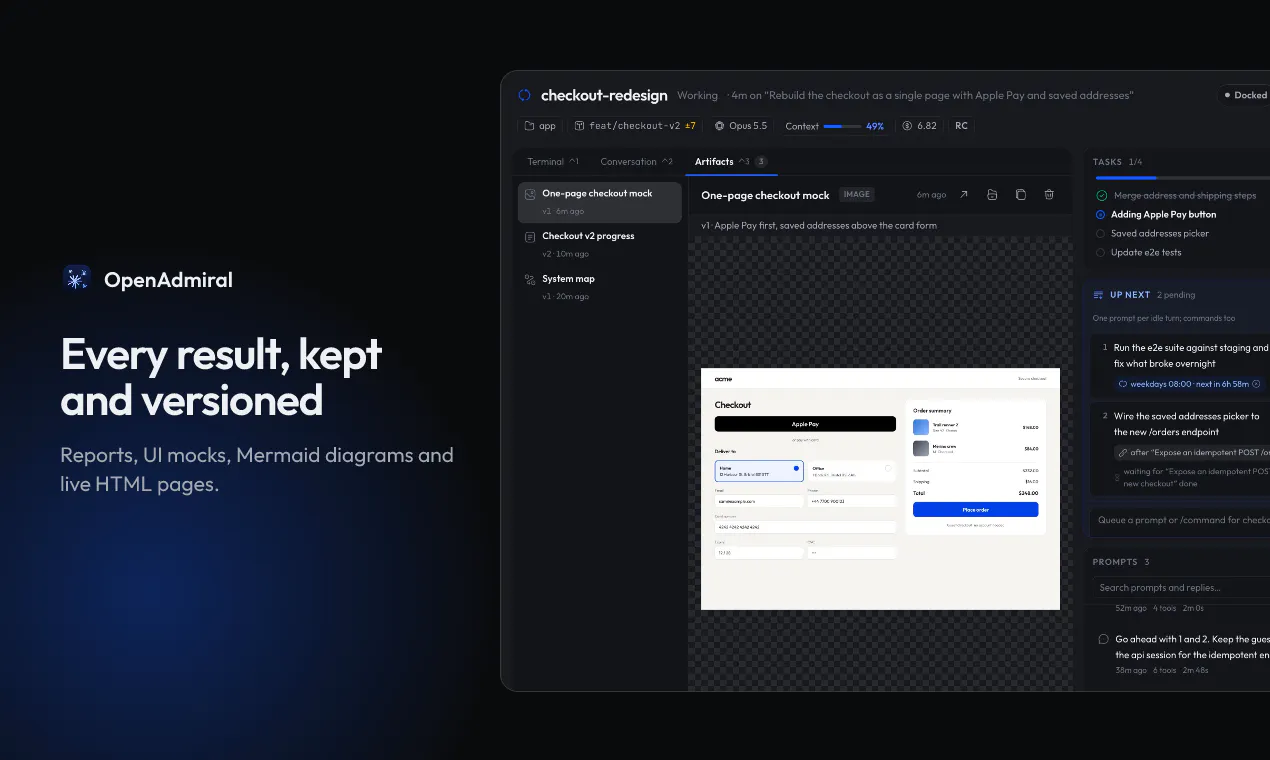Click the circle for Update e2e tests task
The image size is (1270, 760).
[1101, 253]
